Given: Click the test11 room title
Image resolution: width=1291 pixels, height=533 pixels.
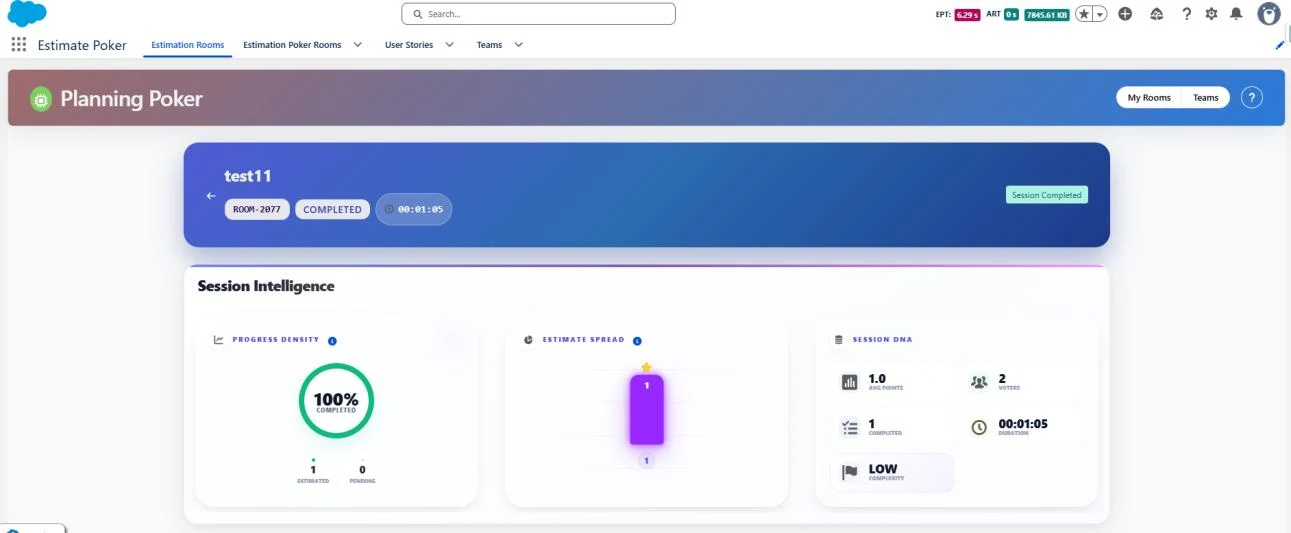Looking at the screenshot, I should click(248, 176).
